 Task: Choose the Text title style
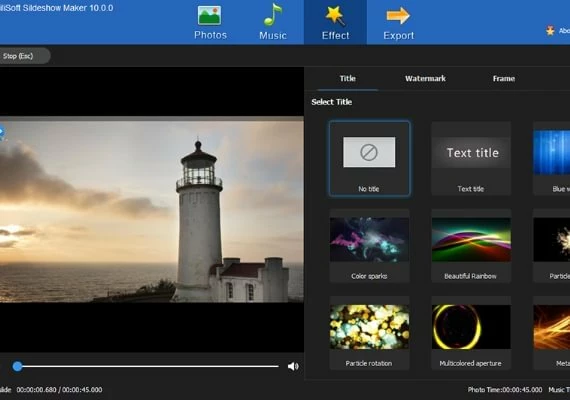click(x=471, y=159)
